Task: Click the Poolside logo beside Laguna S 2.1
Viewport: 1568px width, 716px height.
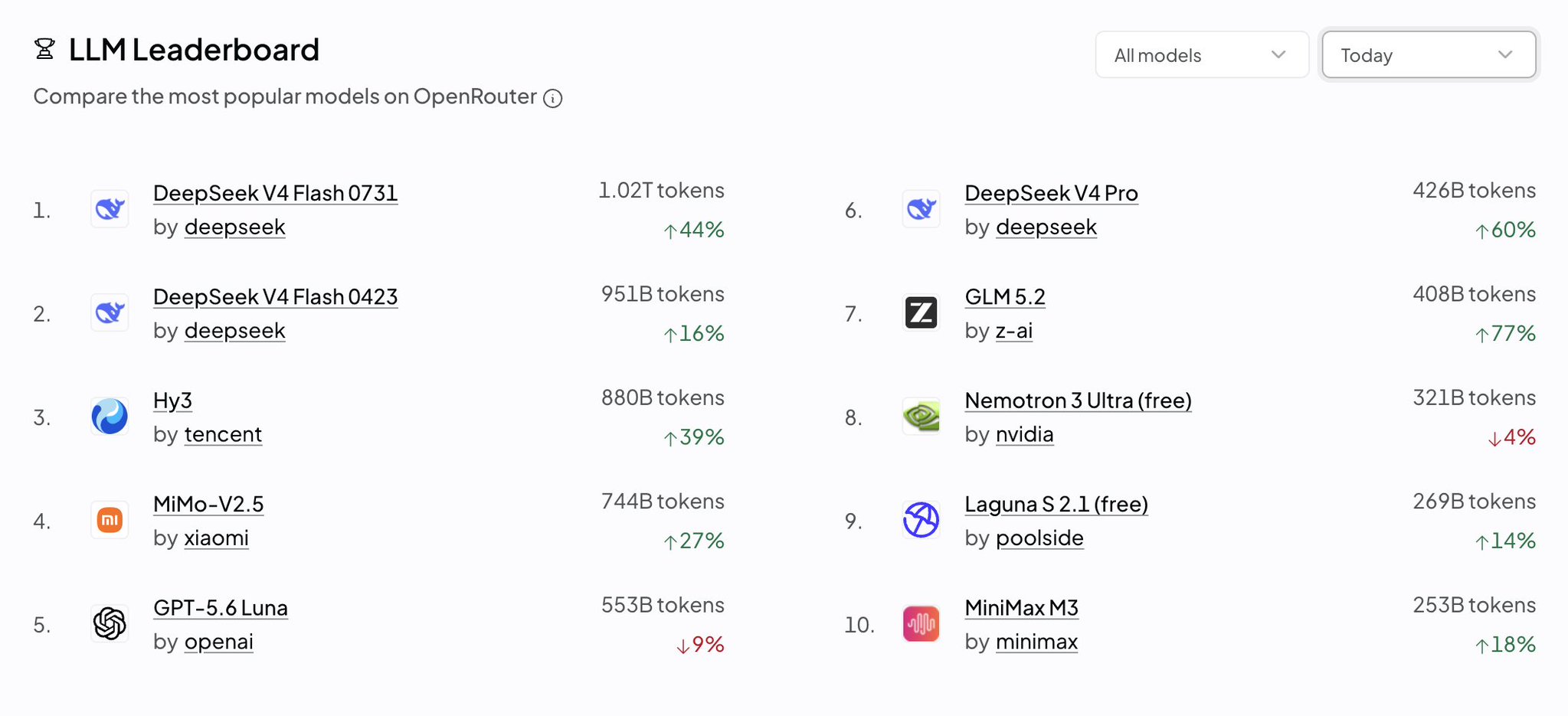Action: 921,520
